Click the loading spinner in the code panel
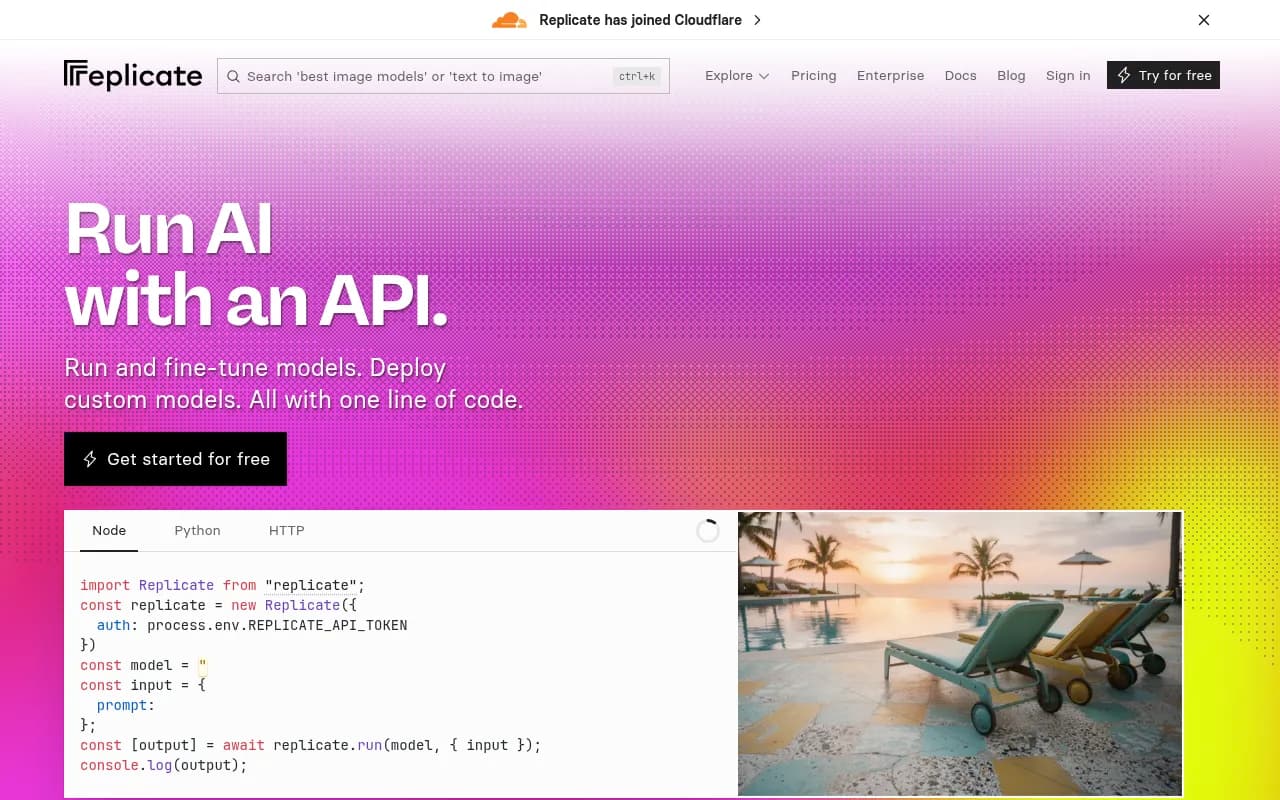Viewport: 1280px width, 800px height. coord(708,530)
